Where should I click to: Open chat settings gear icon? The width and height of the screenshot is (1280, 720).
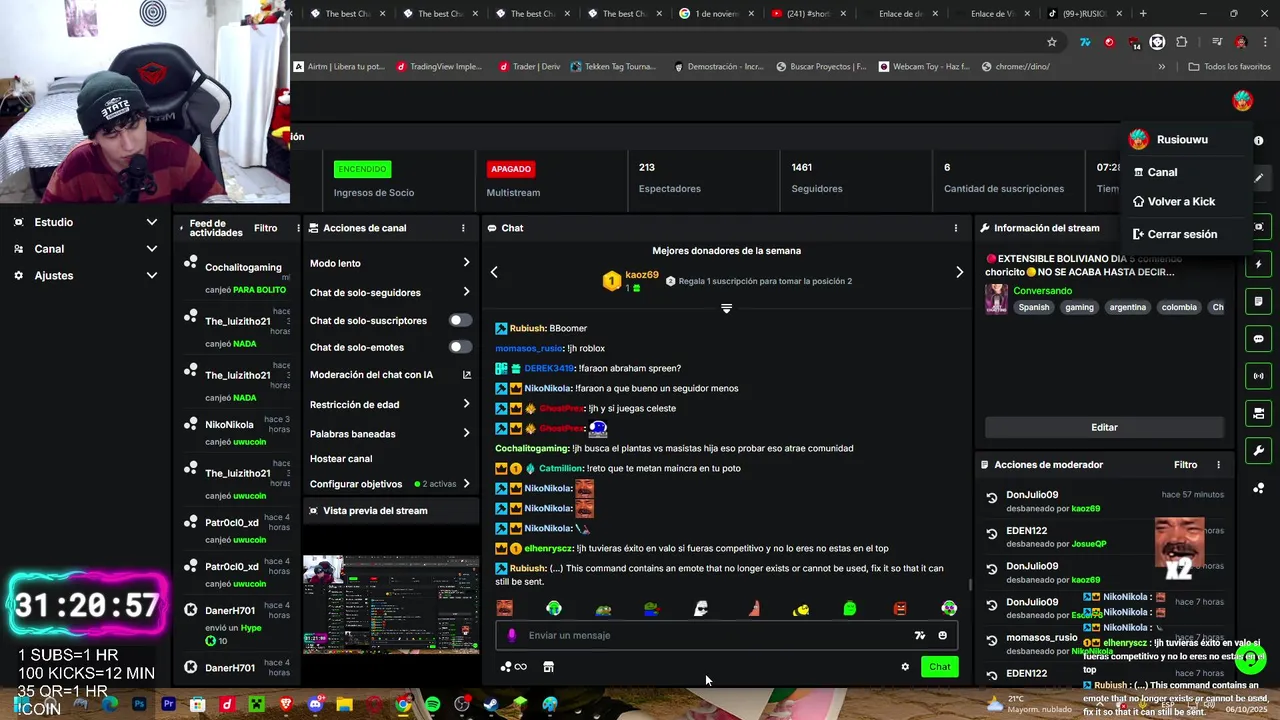[x=905, y=667]
